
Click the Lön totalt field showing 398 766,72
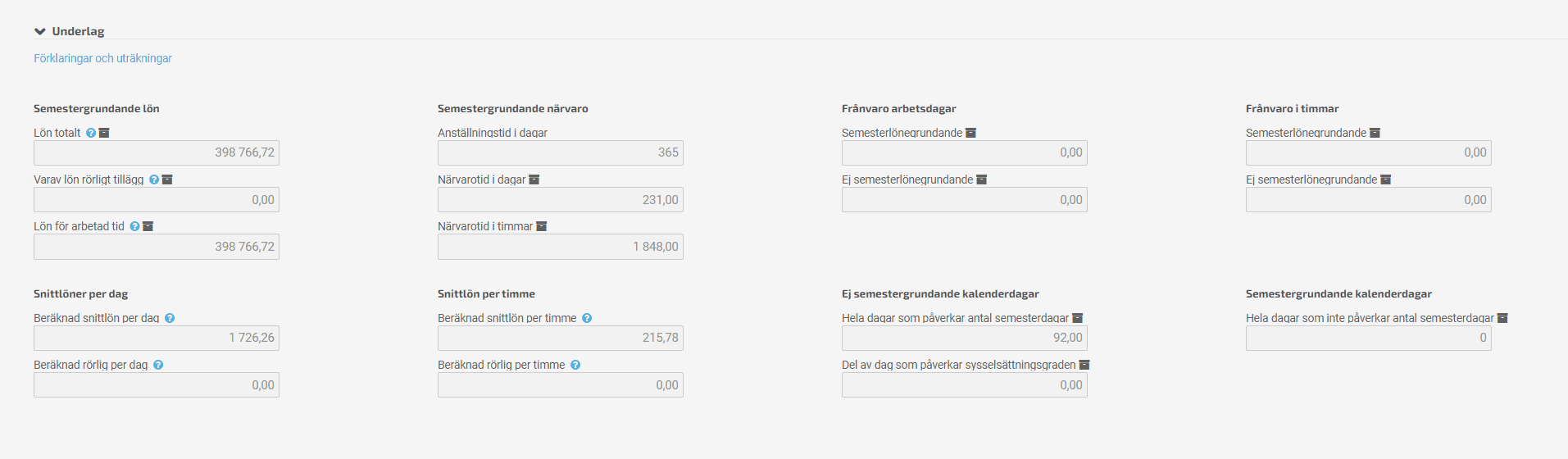(157, 152)
